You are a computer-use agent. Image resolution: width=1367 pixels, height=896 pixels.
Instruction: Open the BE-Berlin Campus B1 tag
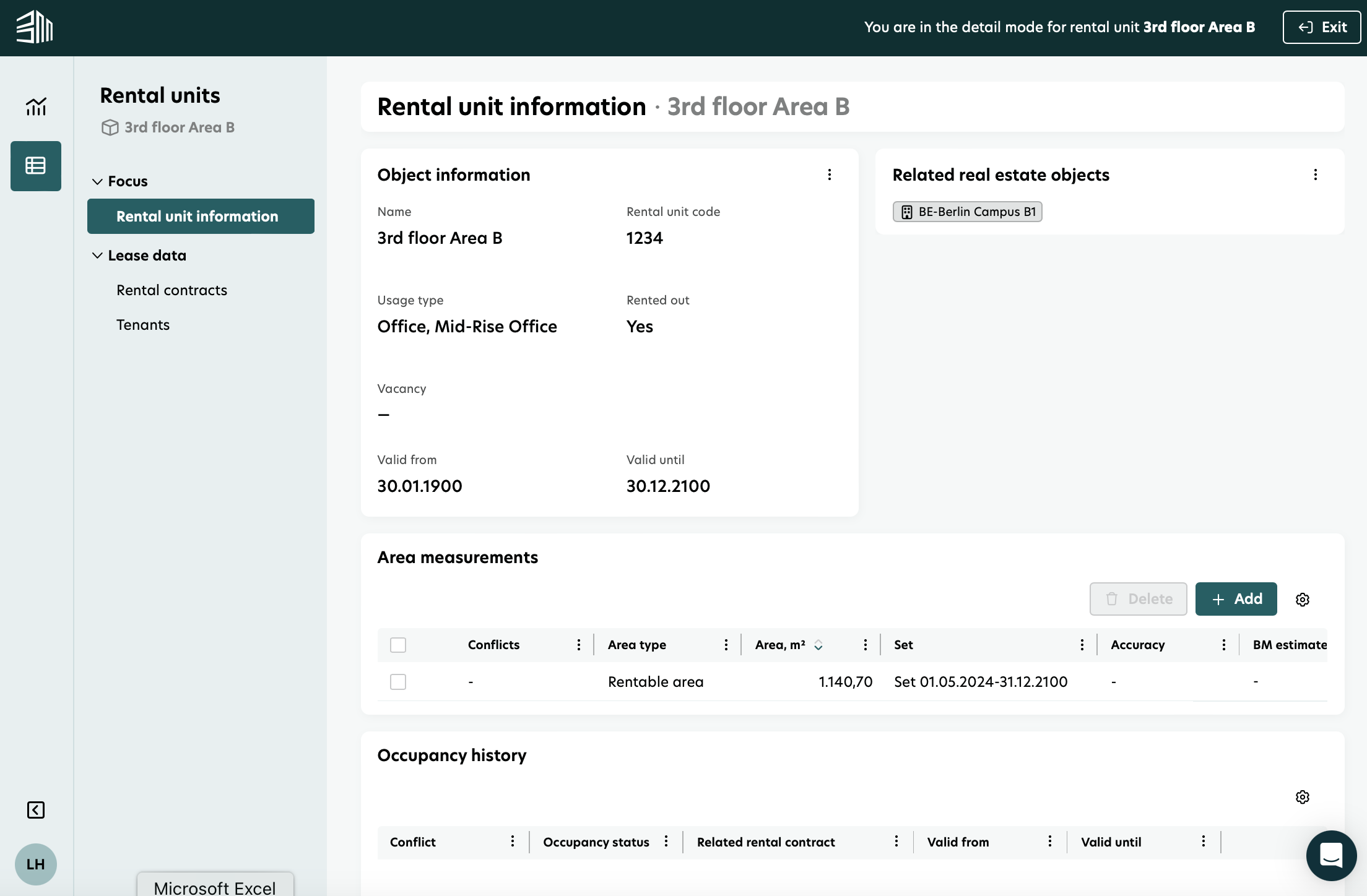coord(967,212)
